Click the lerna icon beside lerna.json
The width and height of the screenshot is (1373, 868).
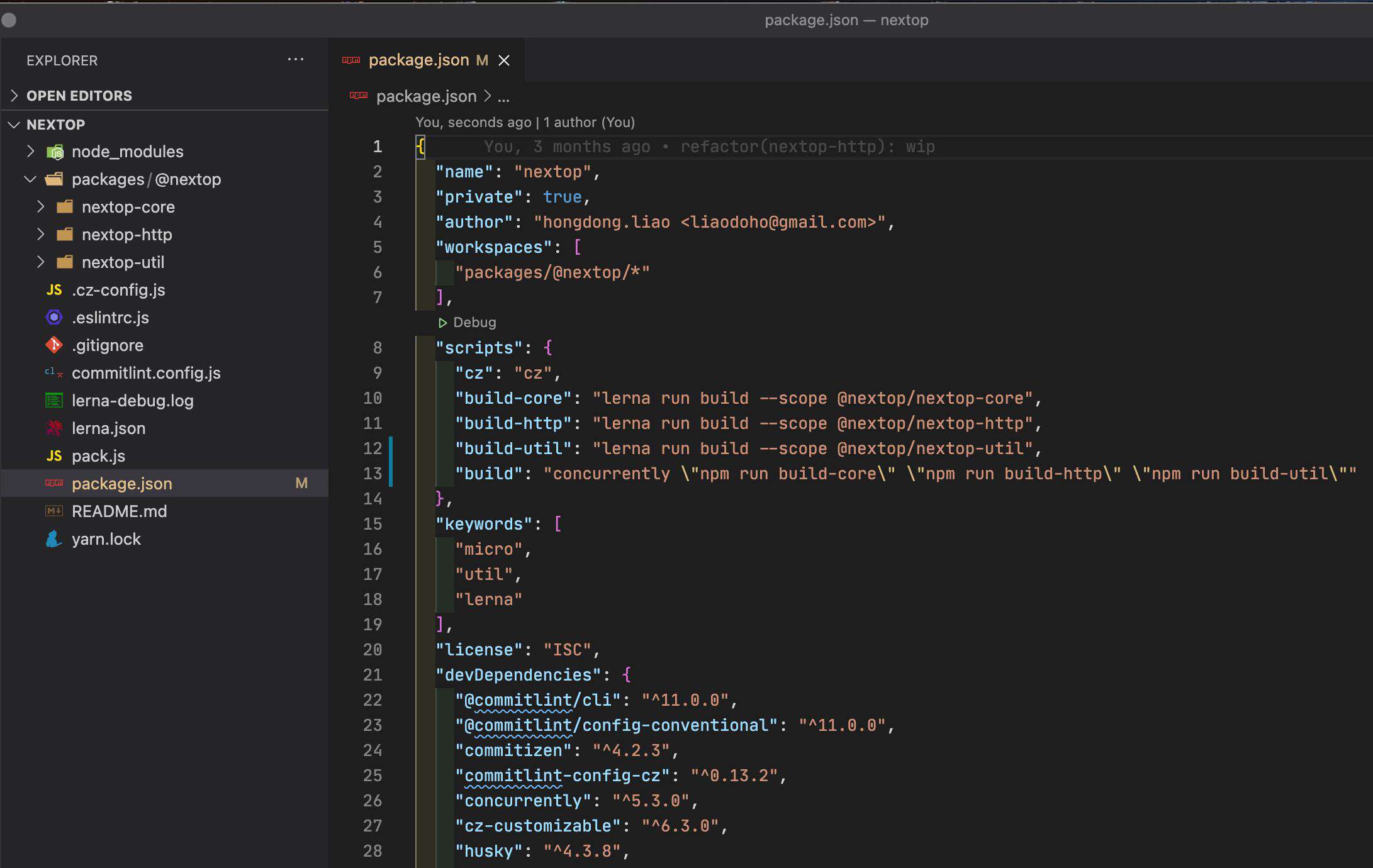coord(54,428)
